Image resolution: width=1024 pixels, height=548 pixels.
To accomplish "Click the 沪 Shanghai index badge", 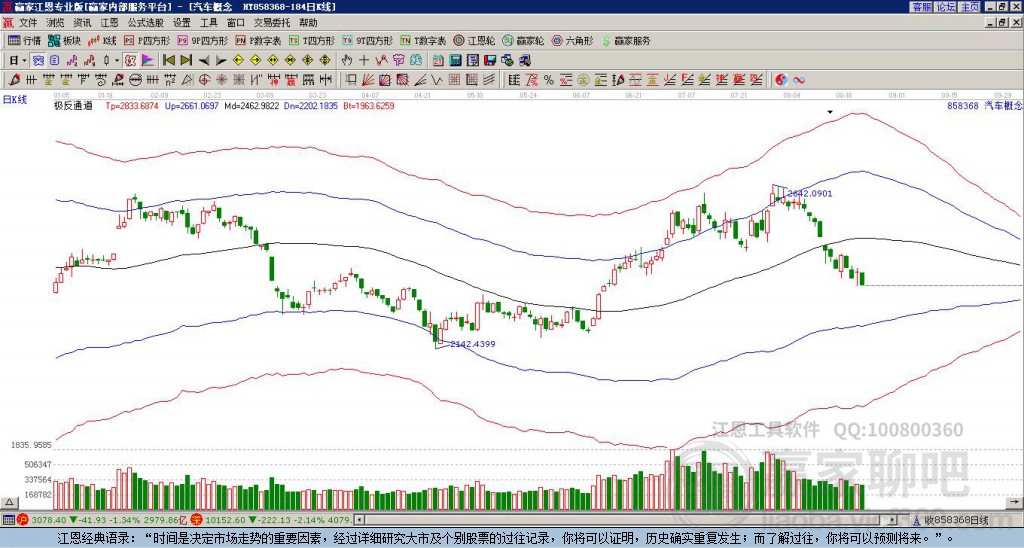I will (x=22, y=520).
